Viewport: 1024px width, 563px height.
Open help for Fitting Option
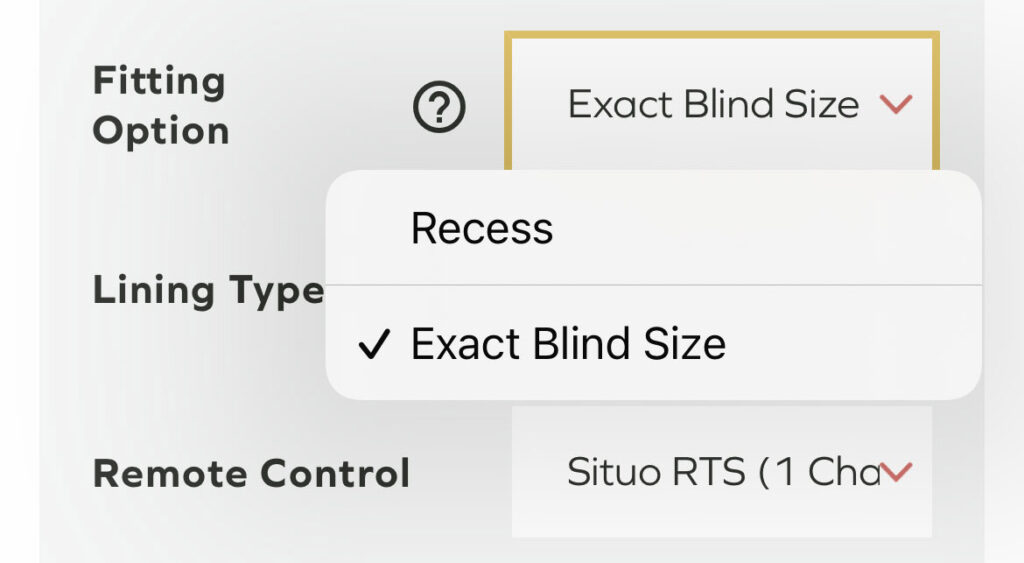coord(439,107)
